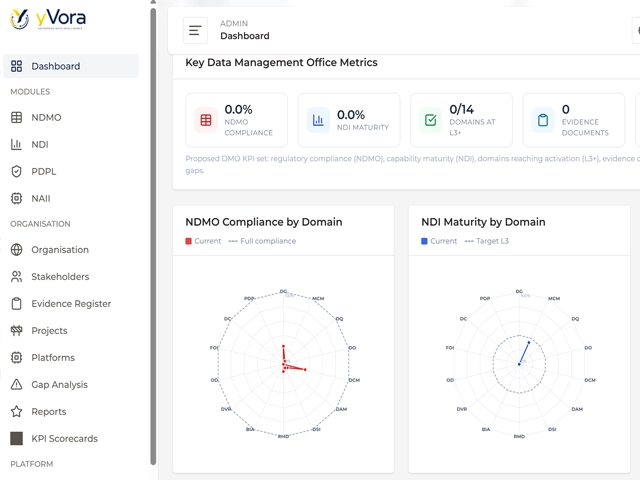The height and width of the screenshot is (480, 640).
Task: Toggle blue Current legend in NDI chart
Action: click(x=439, y=241)
